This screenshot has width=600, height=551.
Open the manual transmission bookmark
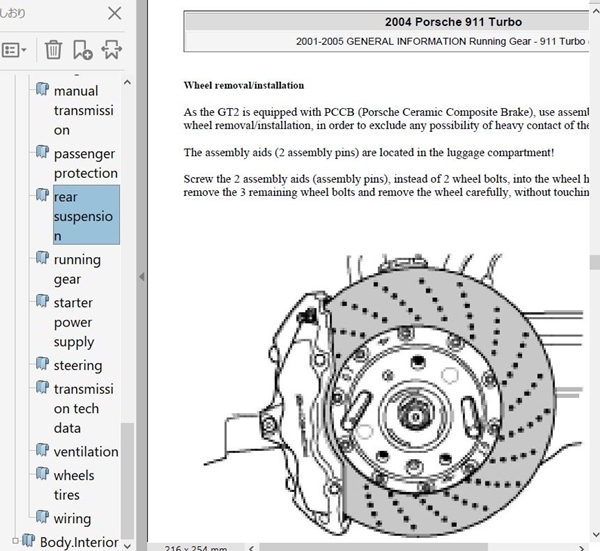(x=84, y=111)
